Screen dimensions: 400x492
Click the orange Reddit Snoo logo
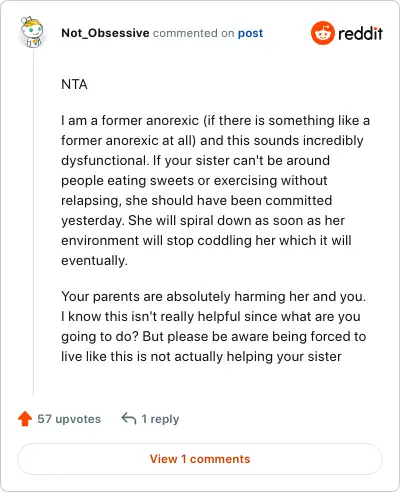point(322,33)
